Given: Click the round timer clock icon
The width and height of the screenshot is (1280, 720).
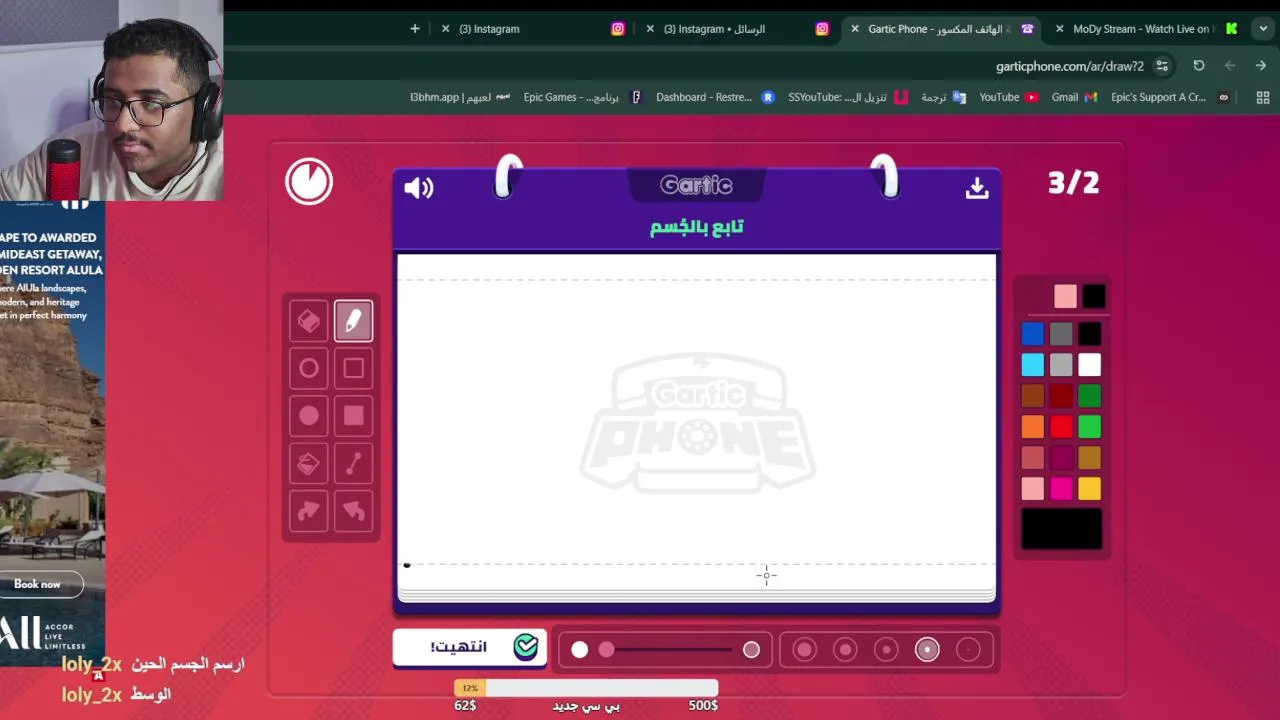Looking at the screenshot, I should coord(309,182).
